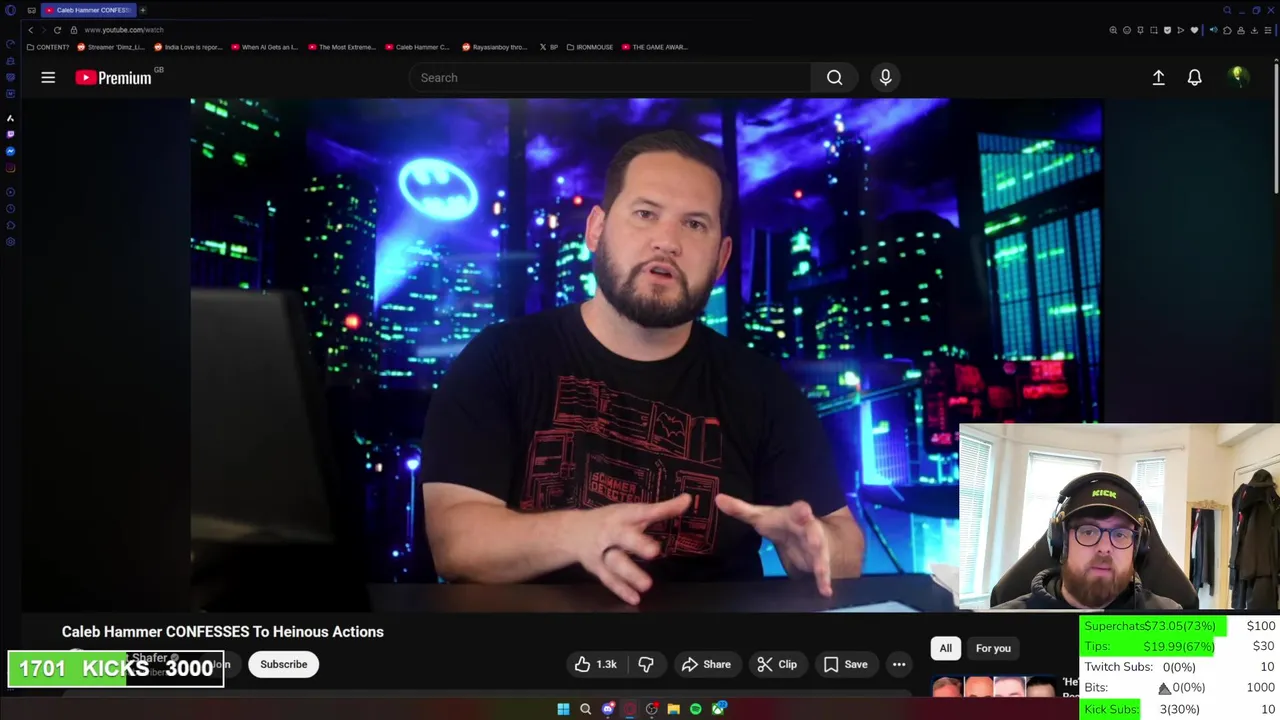This screenshot has height=720, width=1280.
Task: Open the Create upload icon
Action: click(x=1158, y=77)
